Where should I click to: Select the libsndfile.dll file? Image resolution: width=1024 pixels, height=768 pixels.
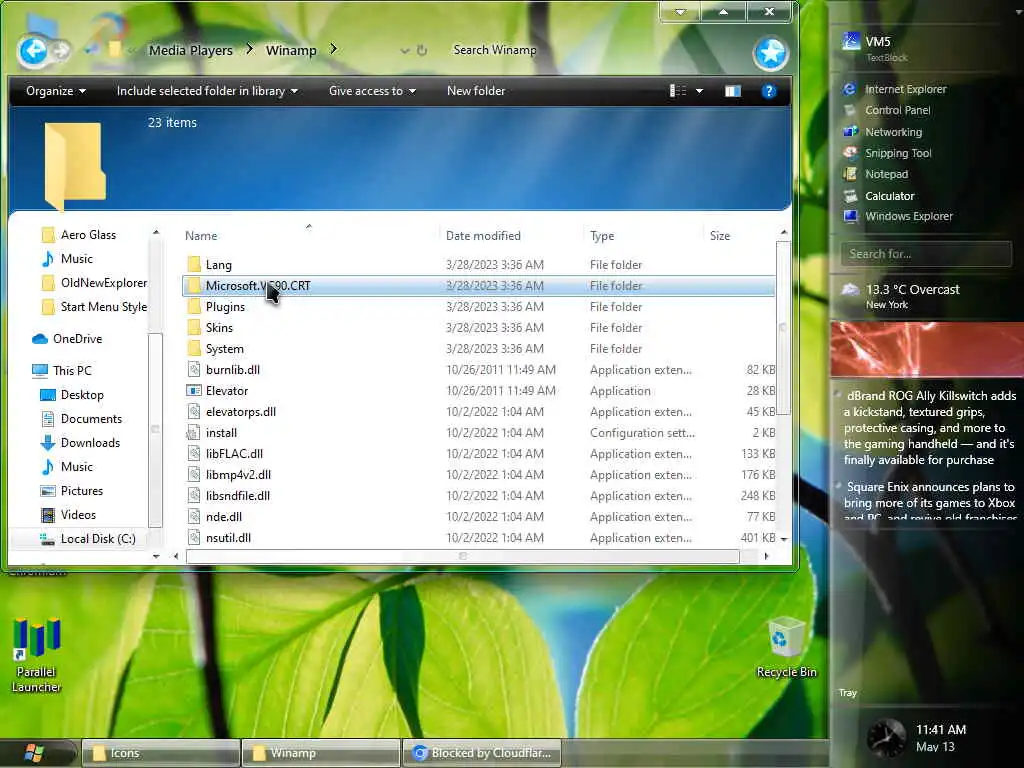(238, 495)
